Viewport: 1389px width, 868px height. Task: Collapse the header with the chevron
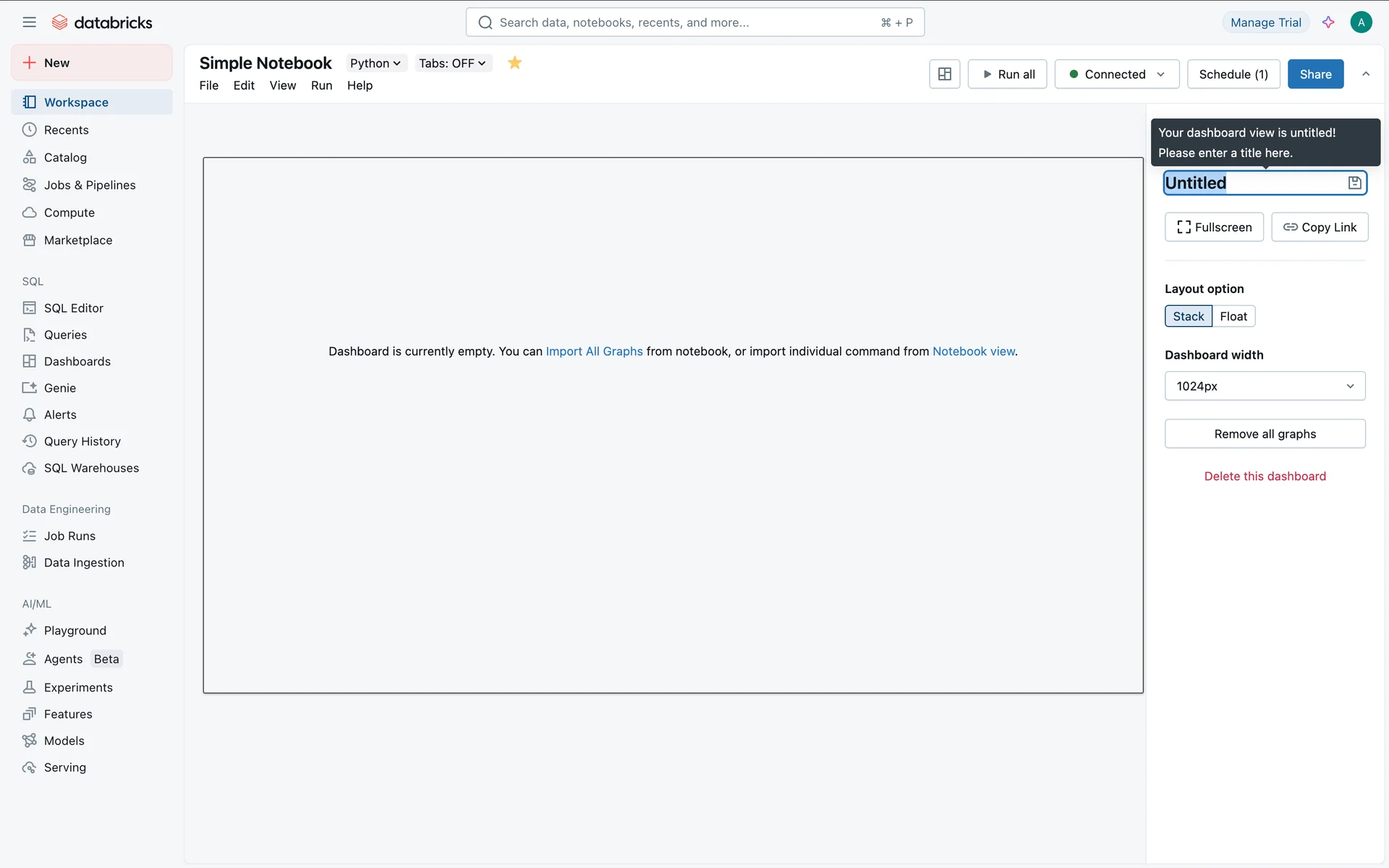click(1366, 74)
